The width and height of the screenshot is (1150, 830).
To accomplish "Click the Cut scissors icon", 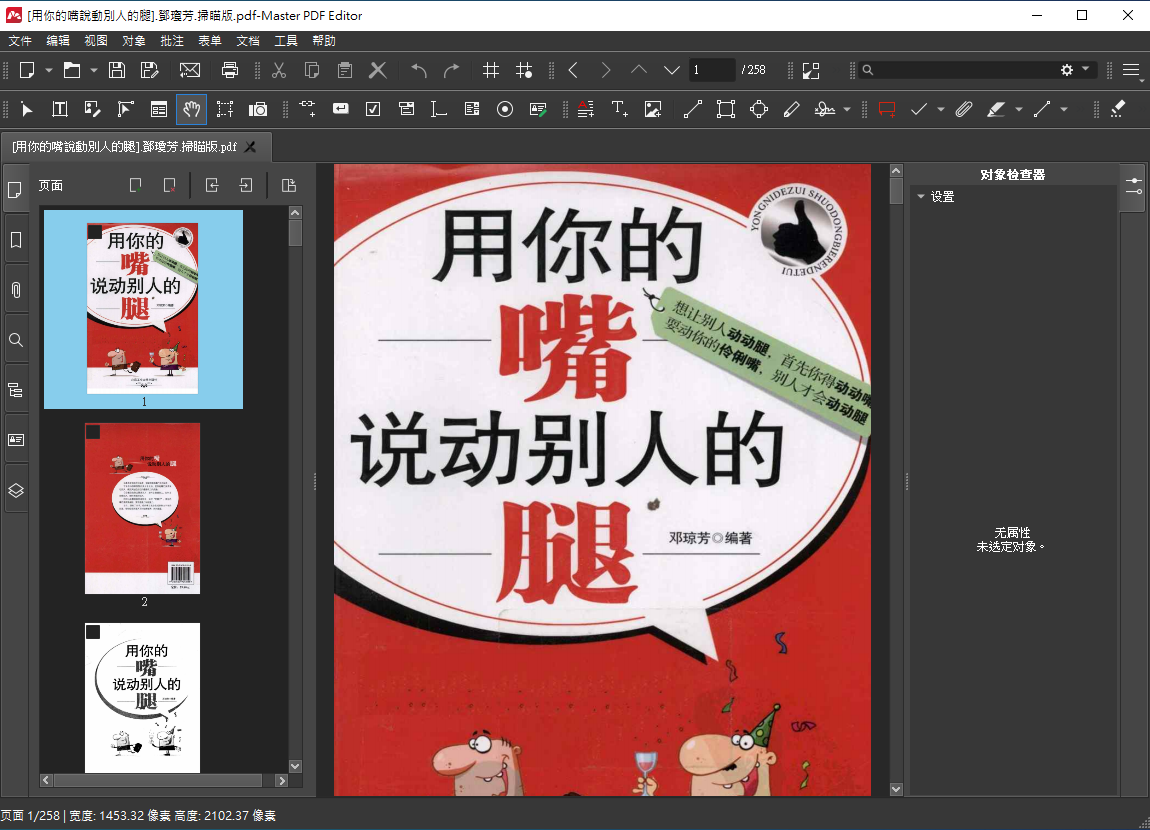I will (x=279, y=70).
